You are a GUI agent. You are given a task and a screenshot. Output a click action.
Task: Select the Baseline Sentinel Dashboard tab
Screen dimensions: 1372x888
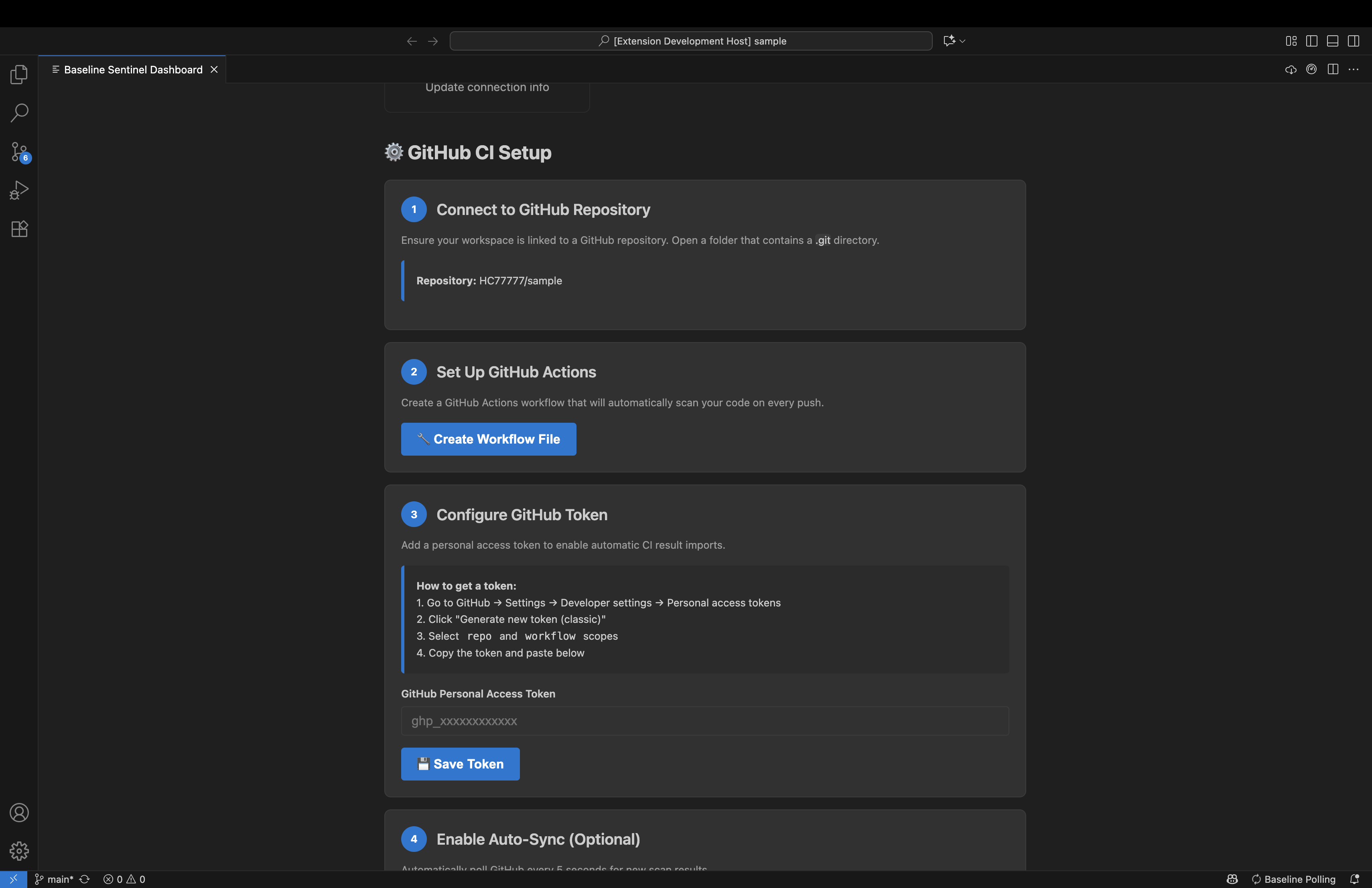pyautogui.click(x=133, y=70)
